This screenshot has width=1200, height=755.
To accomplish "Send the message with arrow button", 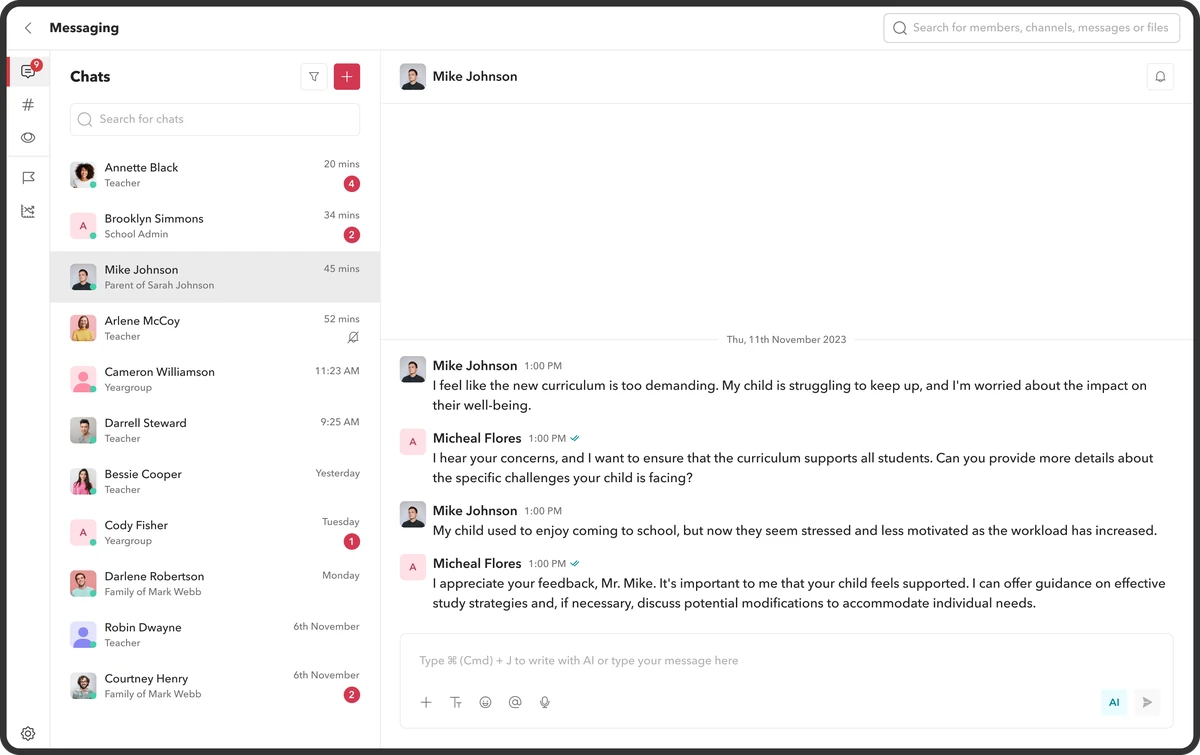I will 1147,702.
